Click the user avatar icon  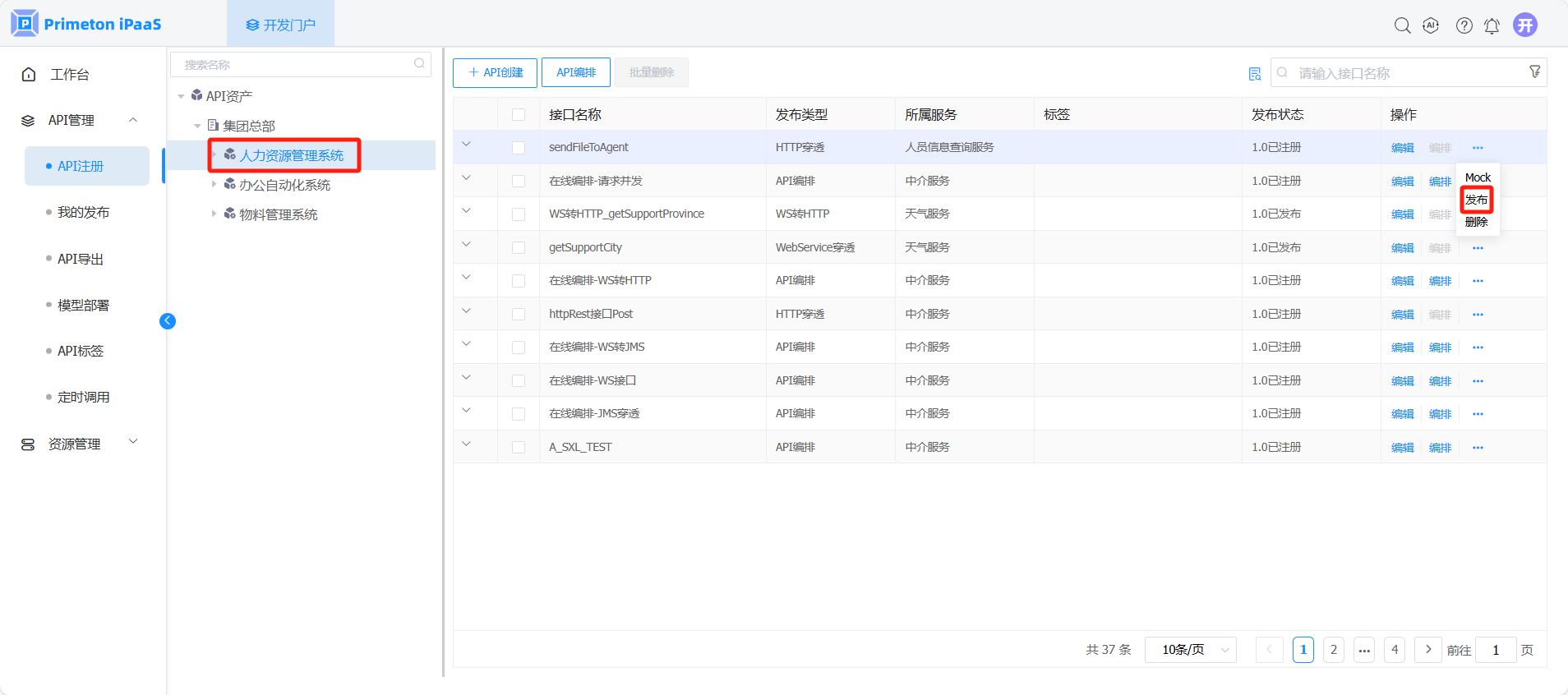(x=1525, y=25)
